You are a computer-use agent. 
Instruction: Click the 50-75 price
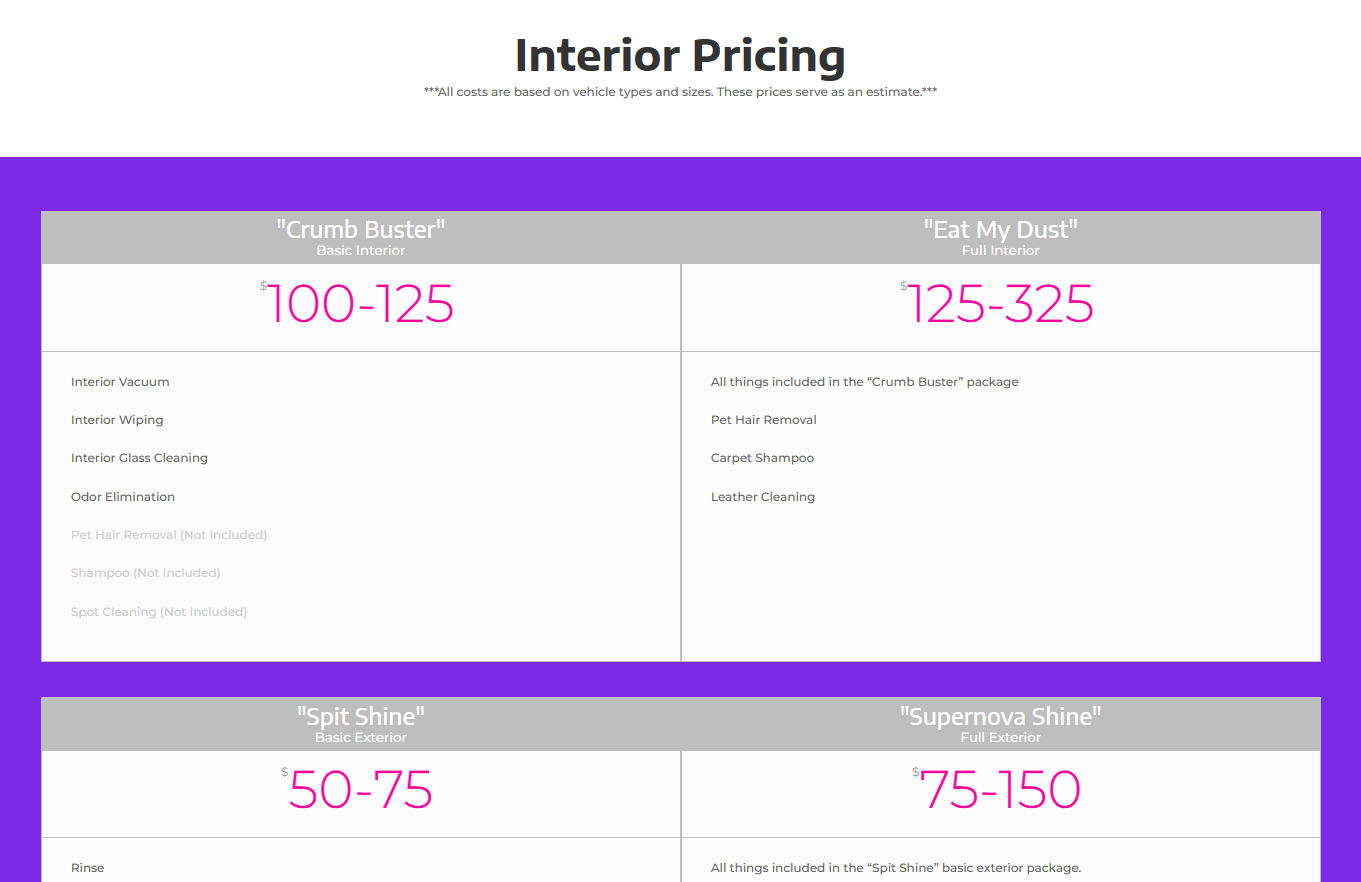[x=358, y=791]
